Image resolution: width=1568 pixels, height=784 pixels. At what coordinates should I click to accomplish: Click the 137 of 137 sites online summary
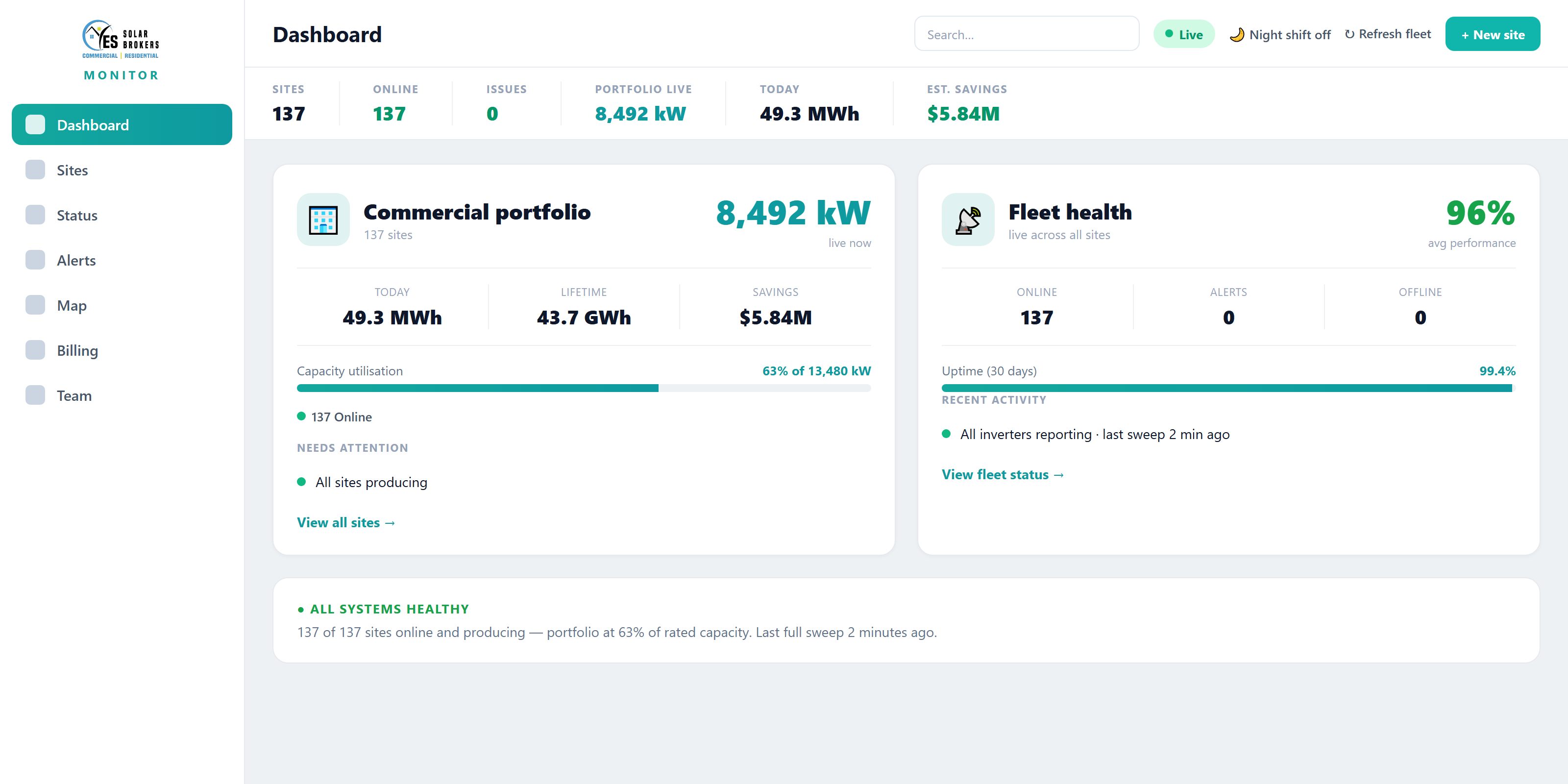pos(616,632)
